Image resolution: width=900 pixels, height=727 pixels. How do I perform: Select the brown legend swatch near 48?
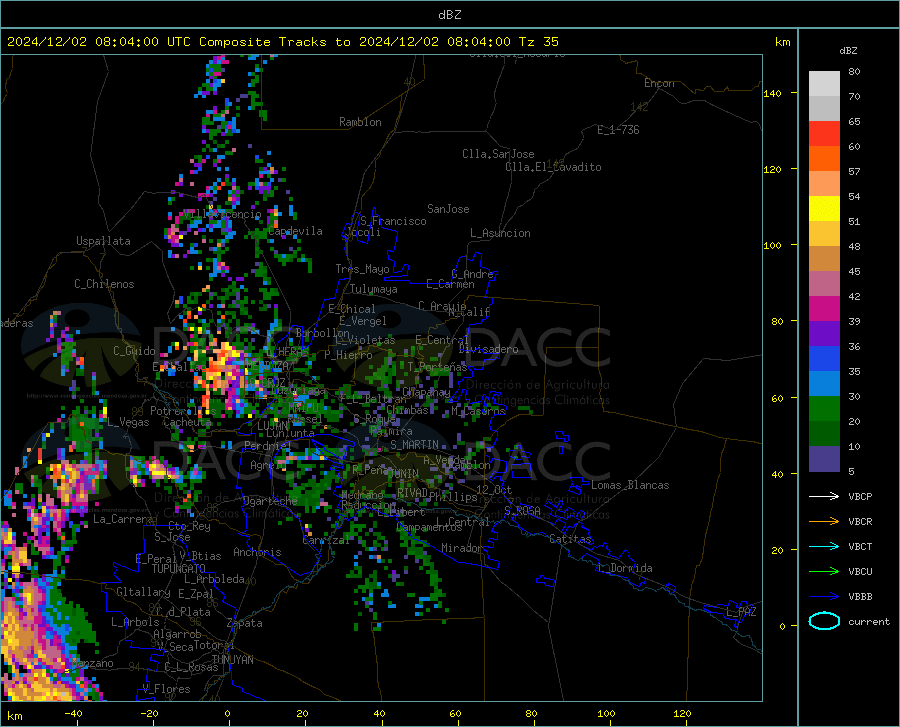pyautogui.click(x=824, y=259)
